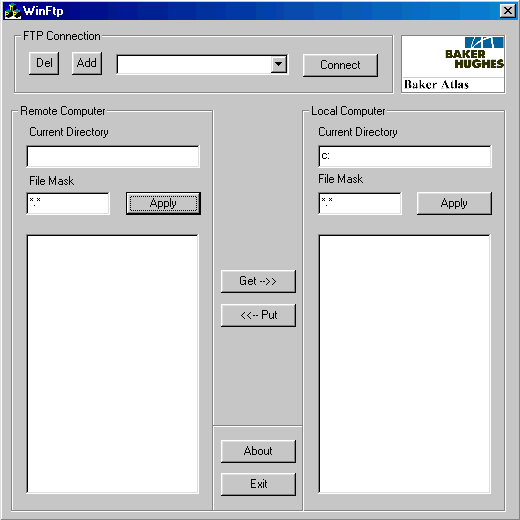Click the Local Computer File Mask field
The image size is (520, 520).
360,203
